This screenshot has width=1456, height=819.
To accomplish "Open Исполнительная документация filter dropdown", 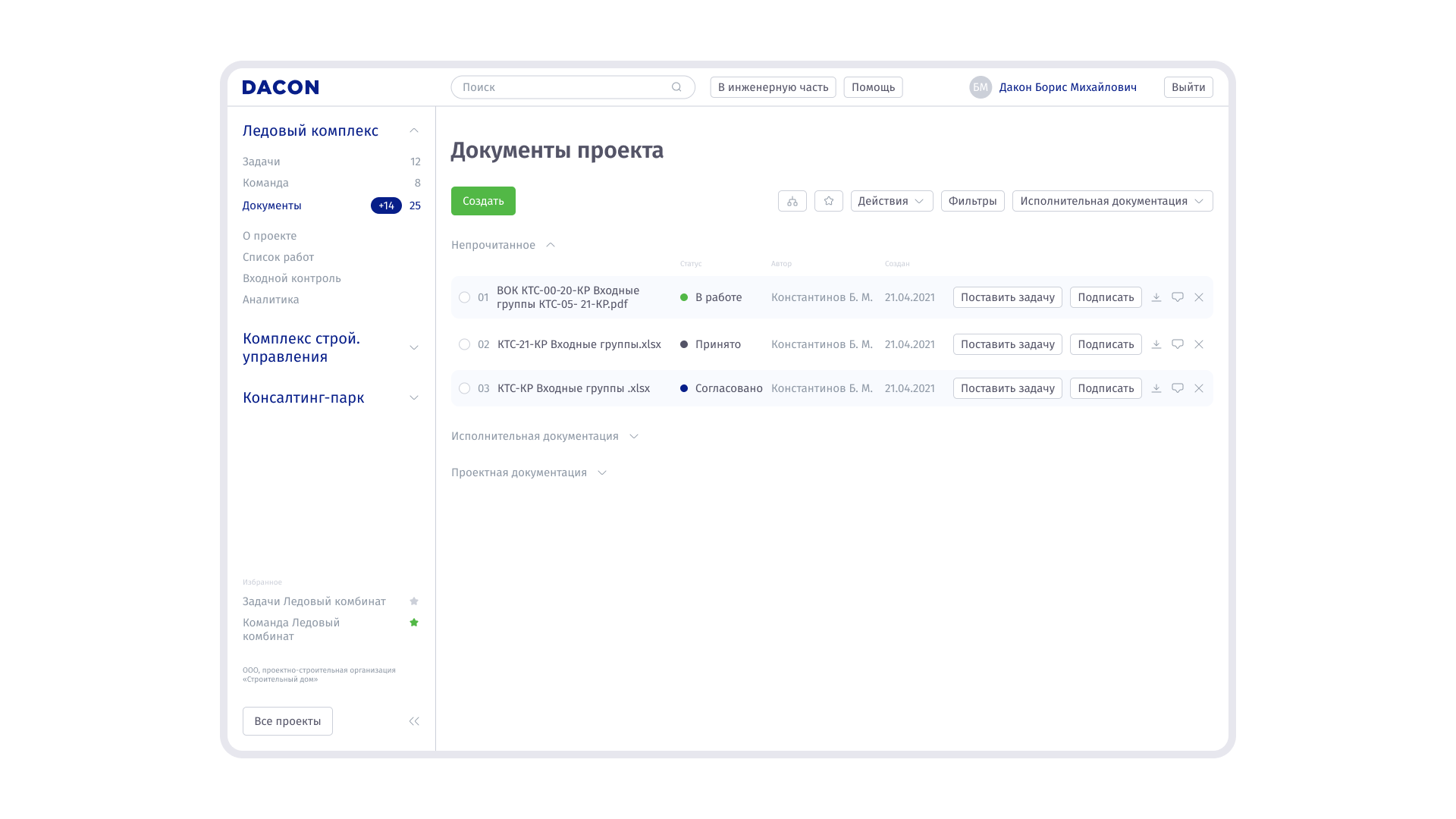I will click(x=1112, y=201).
